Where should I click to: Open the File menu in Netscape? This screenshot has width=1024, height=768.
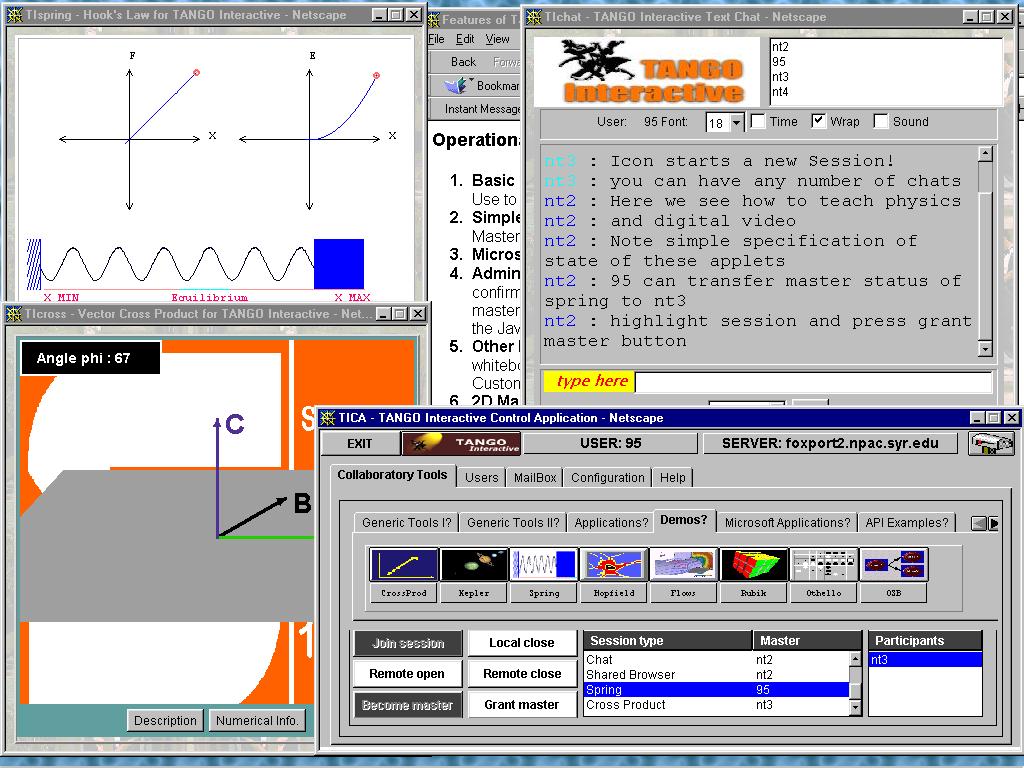point(436,39)
